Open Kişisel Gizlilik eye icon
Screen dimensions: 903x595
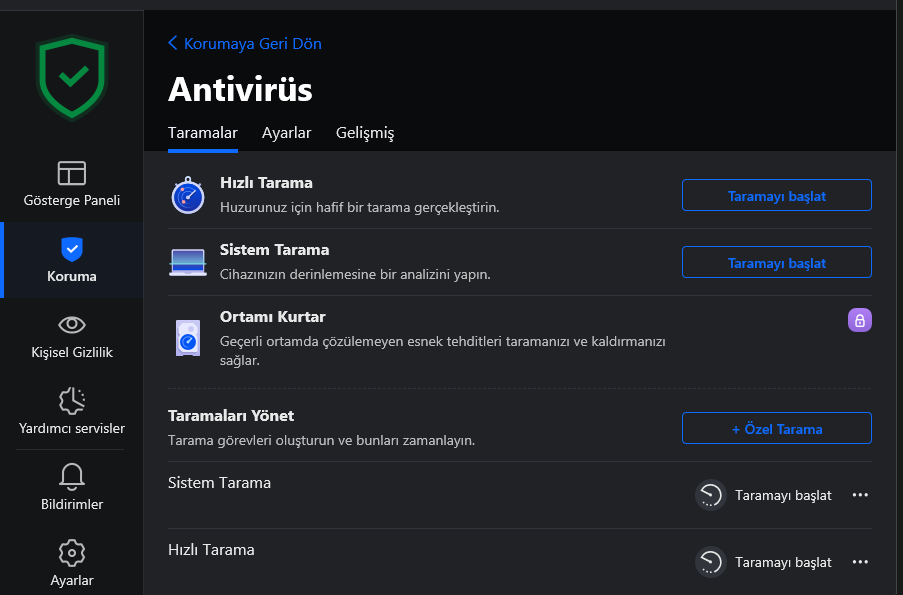pyautogui.click(x=72, y=325)
